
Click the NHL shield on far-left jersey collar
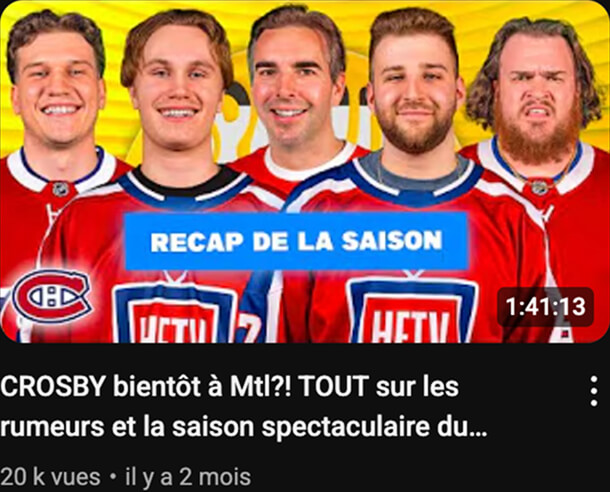click(61, 189)
